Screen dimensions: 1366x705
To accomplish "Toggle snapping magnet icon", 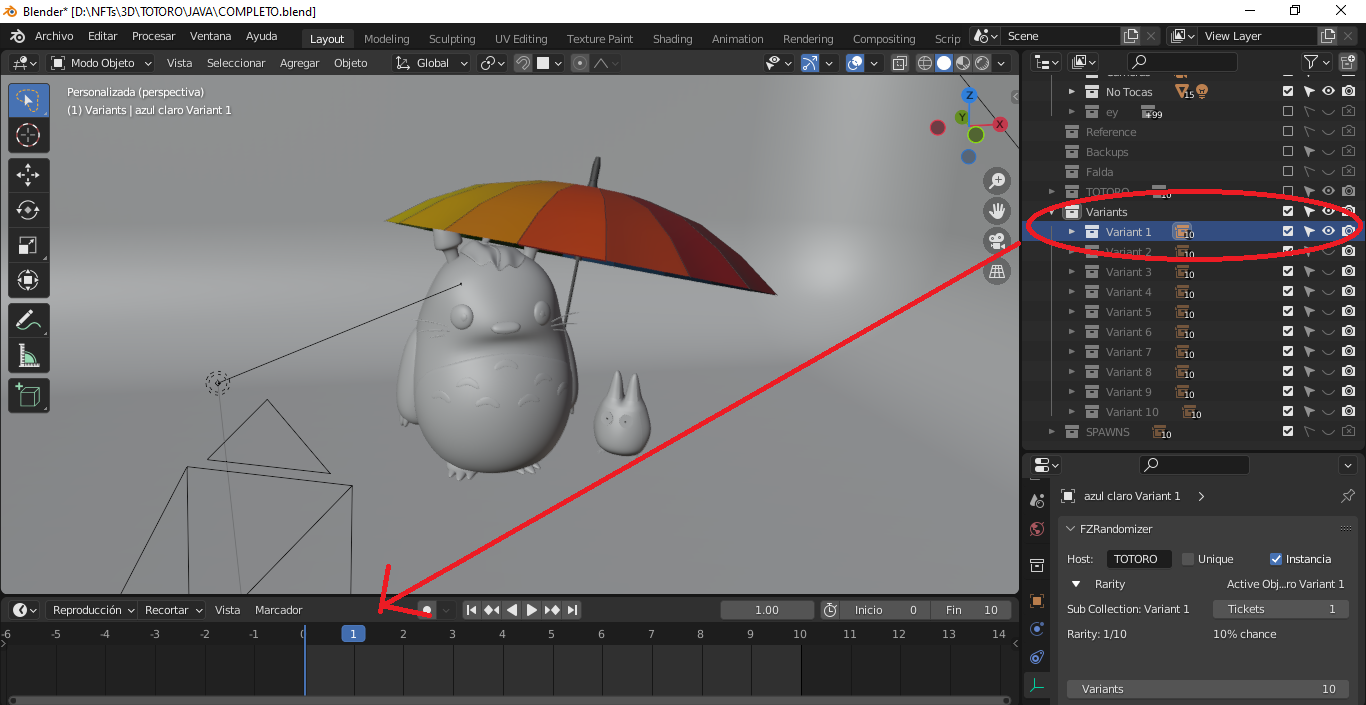I will (x=523, y=63).
